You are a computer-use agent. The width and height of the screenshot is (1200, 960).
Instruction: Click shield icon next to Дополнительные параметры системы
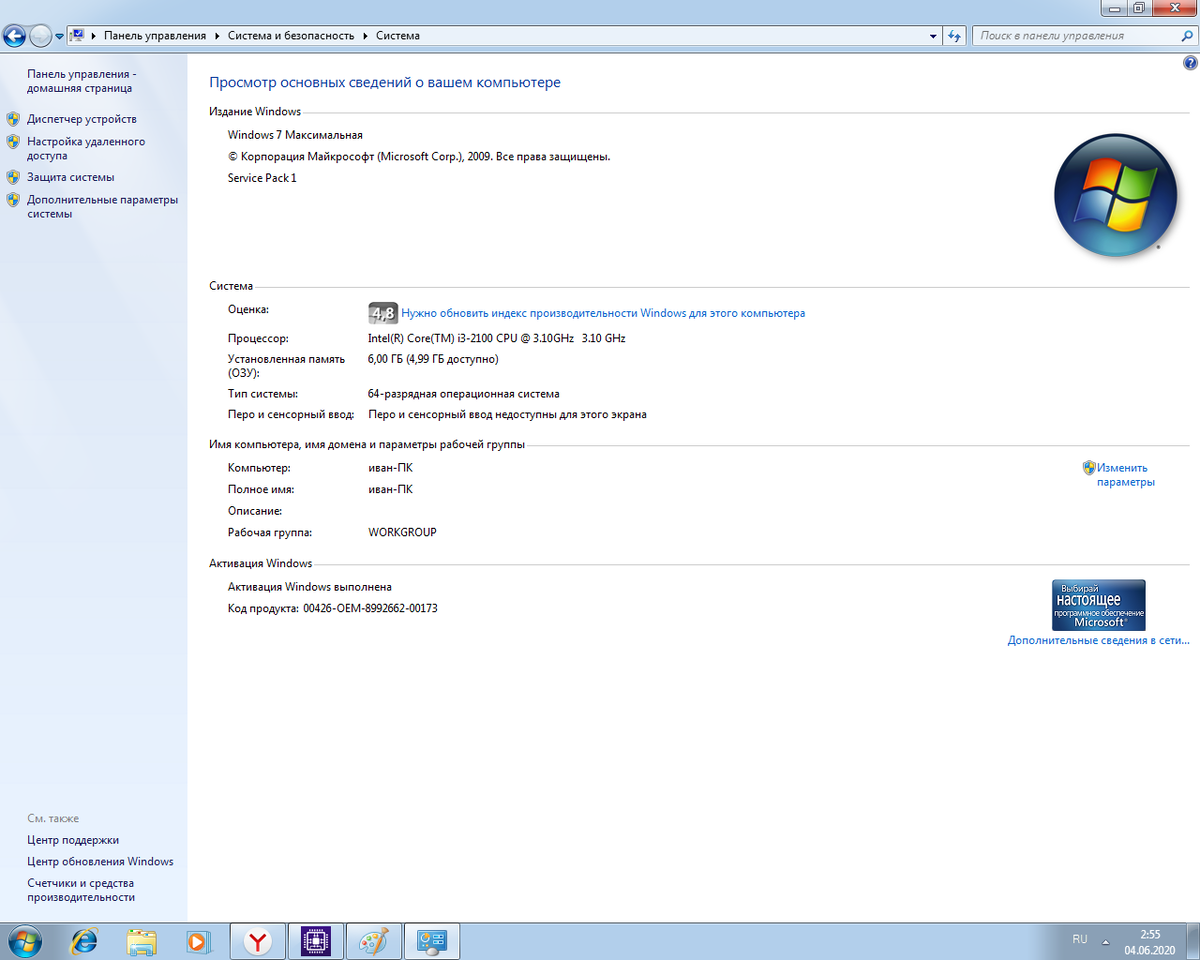(13, 199)
